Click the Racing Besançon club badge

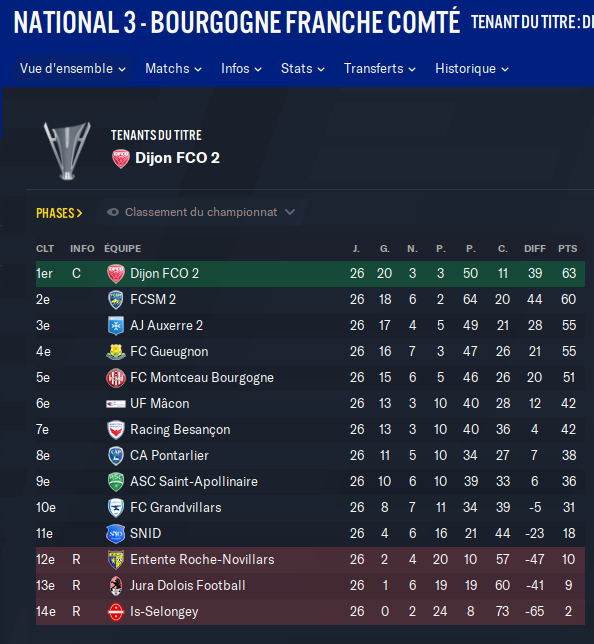pos(116,430)
